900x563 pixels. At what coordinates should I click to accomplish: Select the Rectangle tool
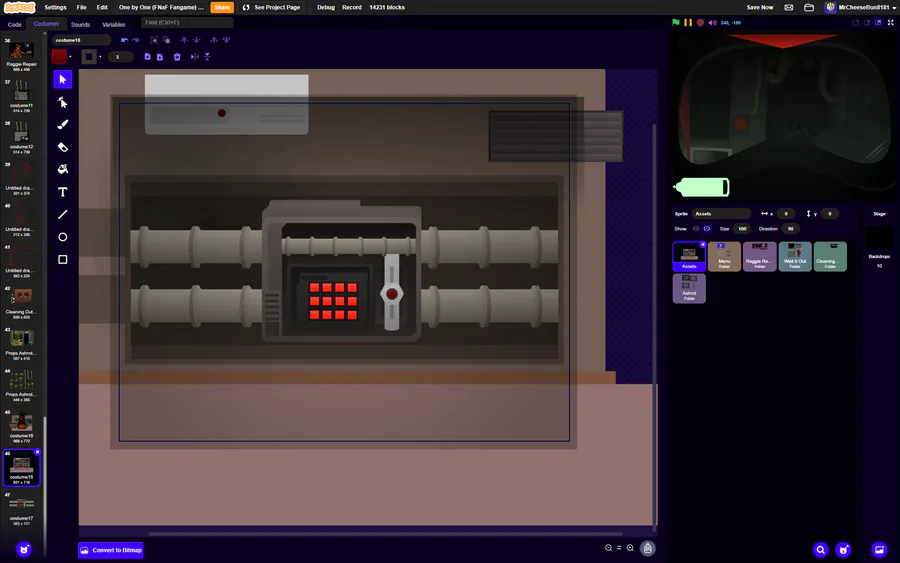[63, 259]
